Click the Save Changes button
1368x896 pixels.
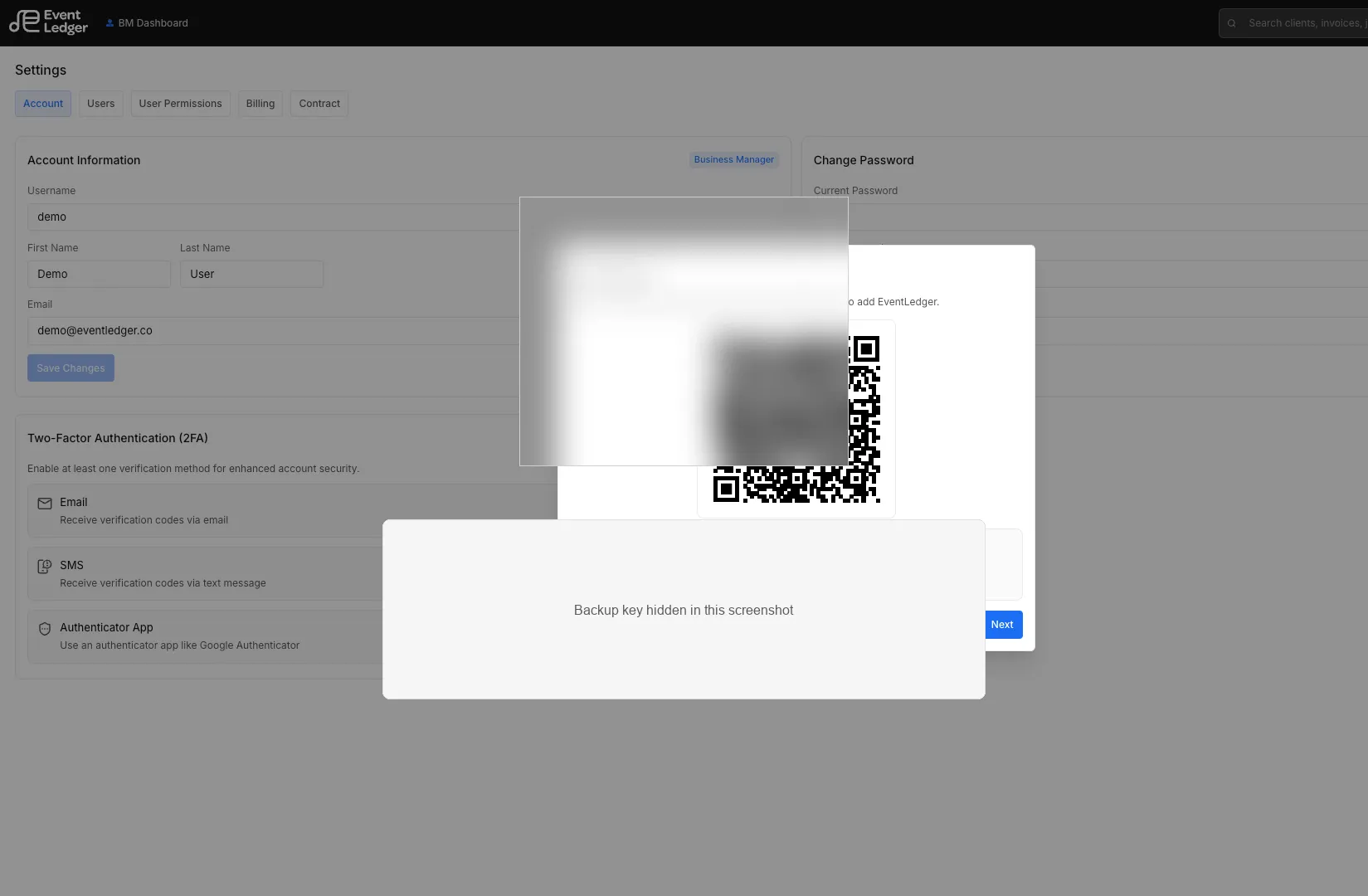click(71, 368)
